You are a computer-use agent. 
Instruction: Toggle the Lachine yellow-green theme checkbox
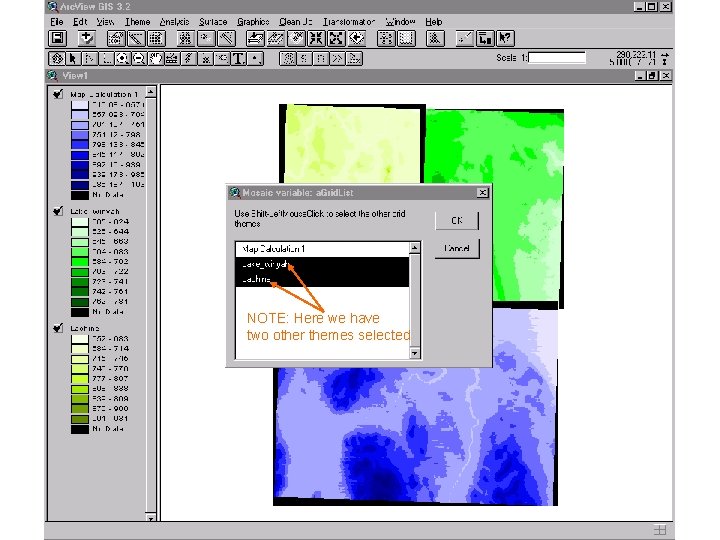click(58, 328)
